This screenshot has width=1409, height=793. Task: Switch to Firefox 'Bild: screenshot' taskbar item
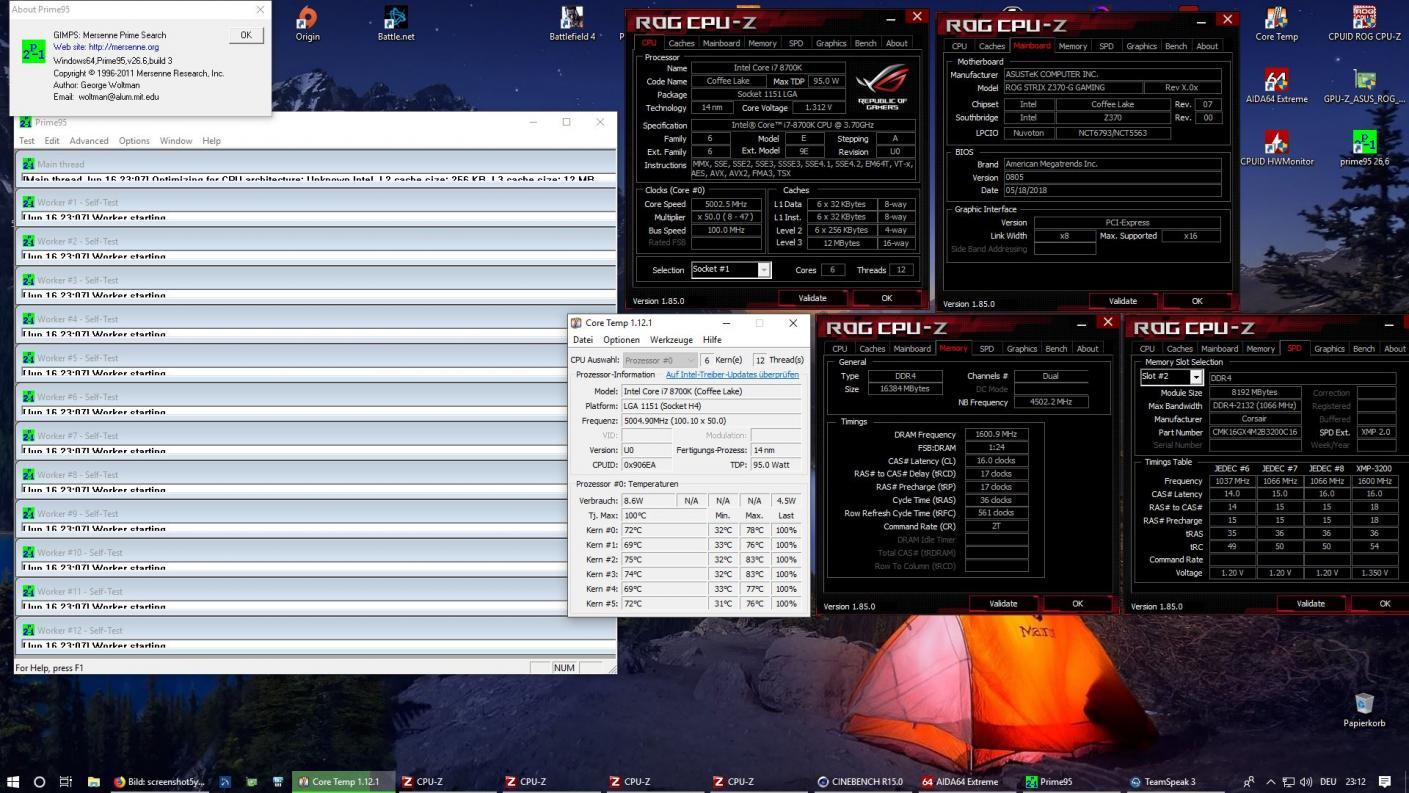[x=159, y=782]
